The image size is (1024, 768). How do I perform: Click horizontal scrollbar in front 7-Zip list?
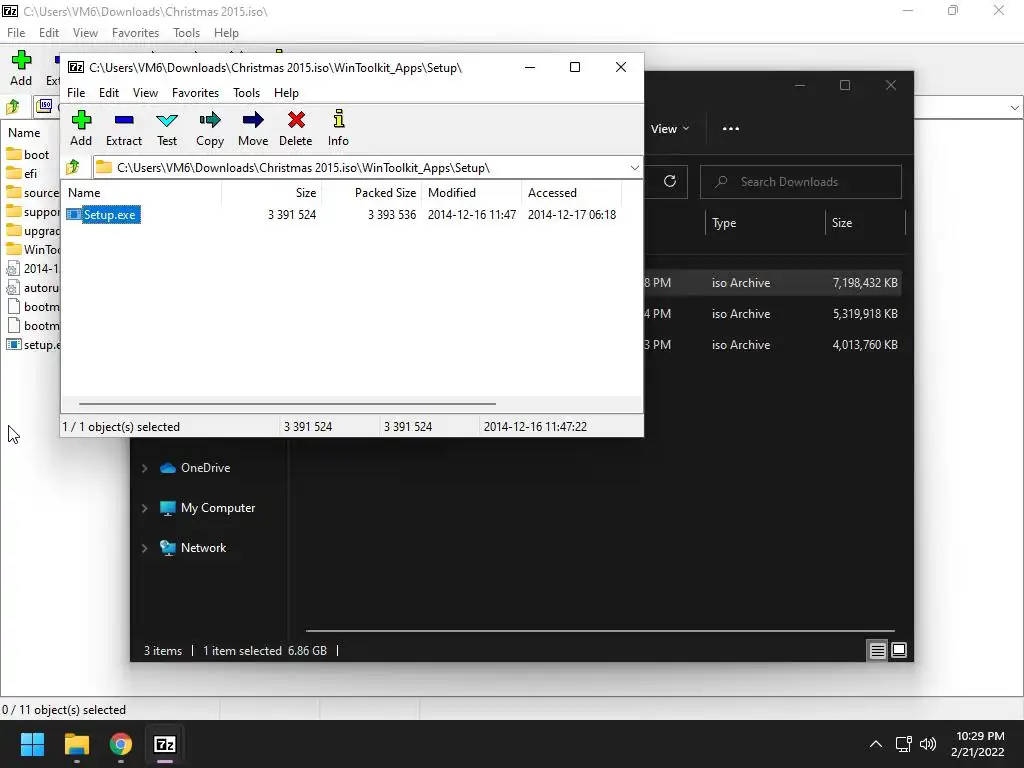coord(287,404)
